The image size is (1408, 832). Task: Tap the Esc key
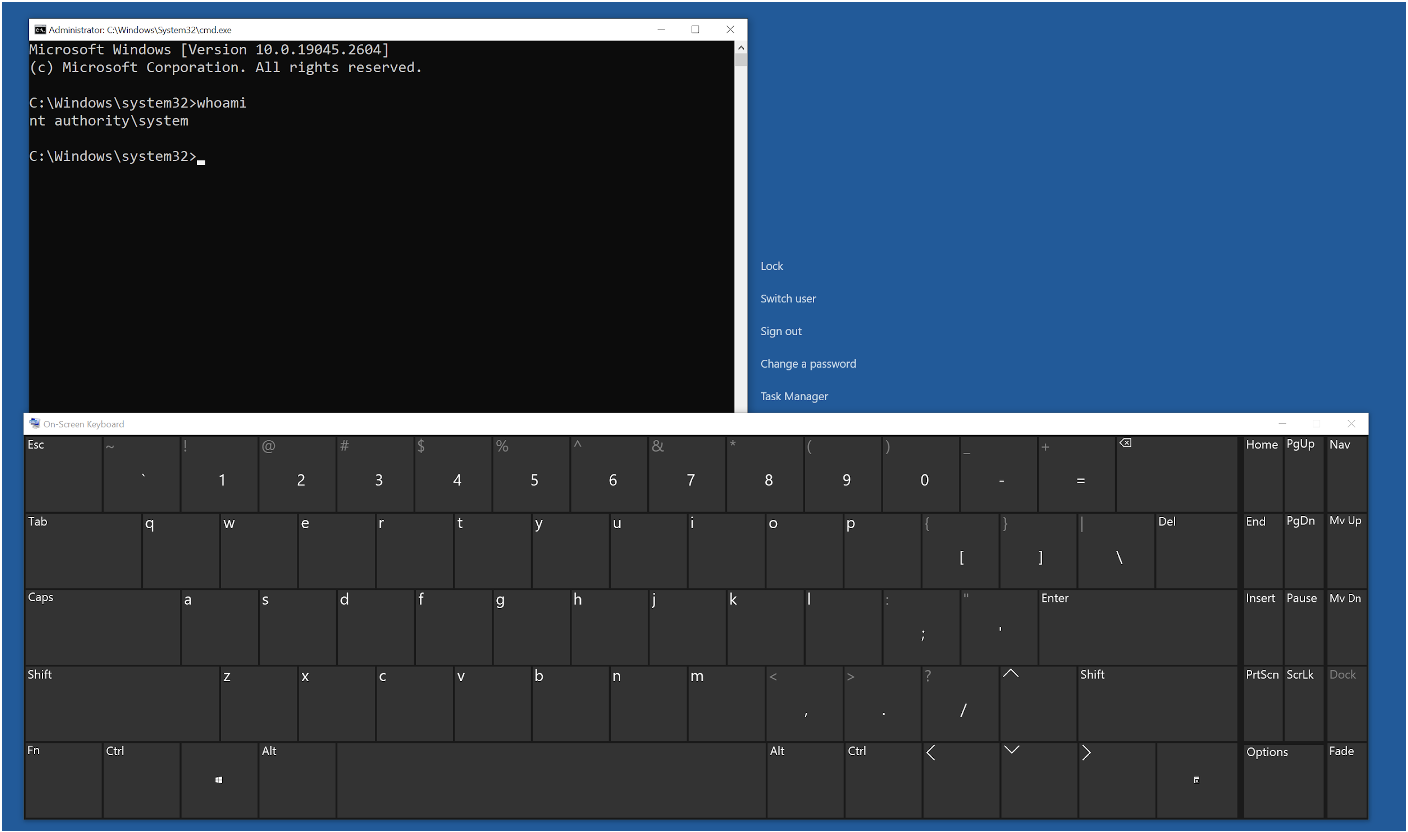(x=64, y=474)
